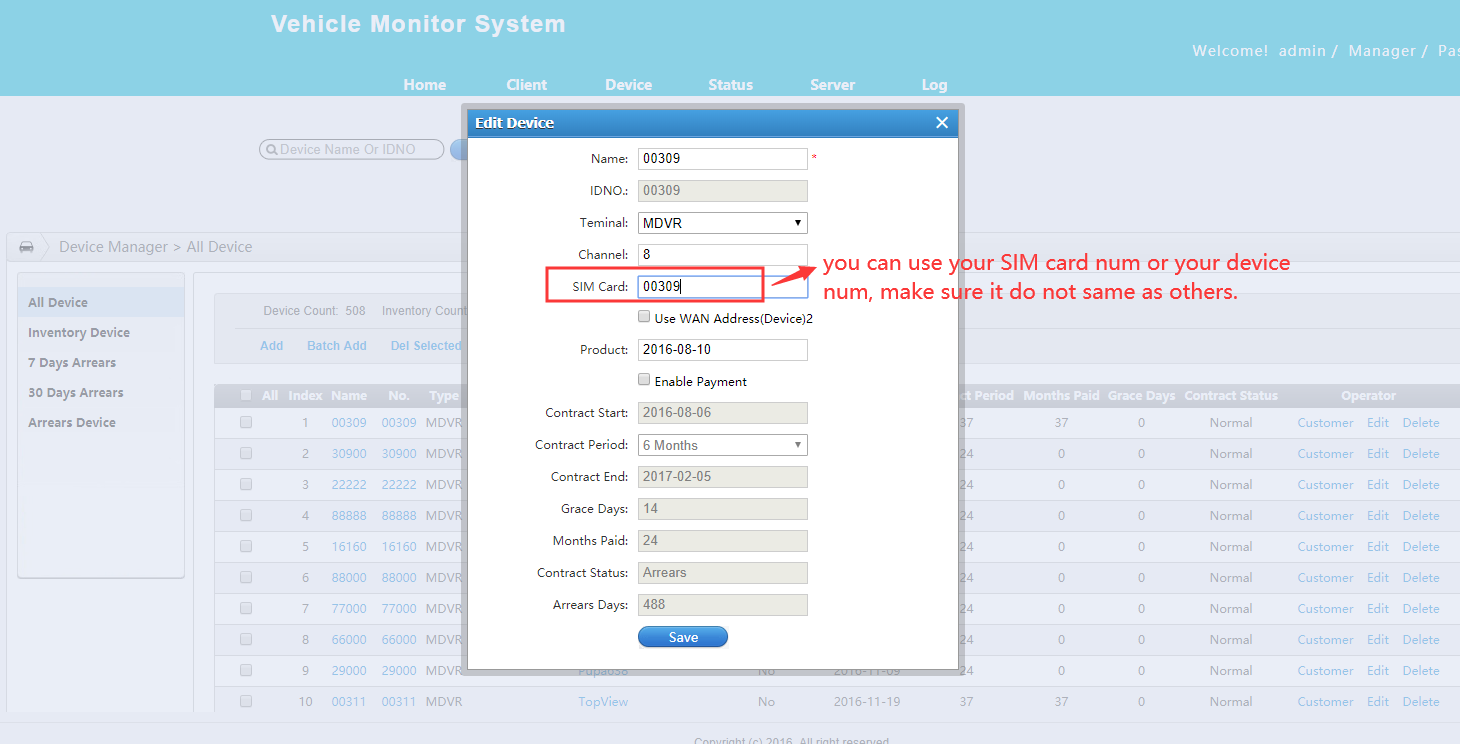This screenshot has height=744, width=1460.
Task: Select Arrears Device in sidebar
Action: pos(101,422)
